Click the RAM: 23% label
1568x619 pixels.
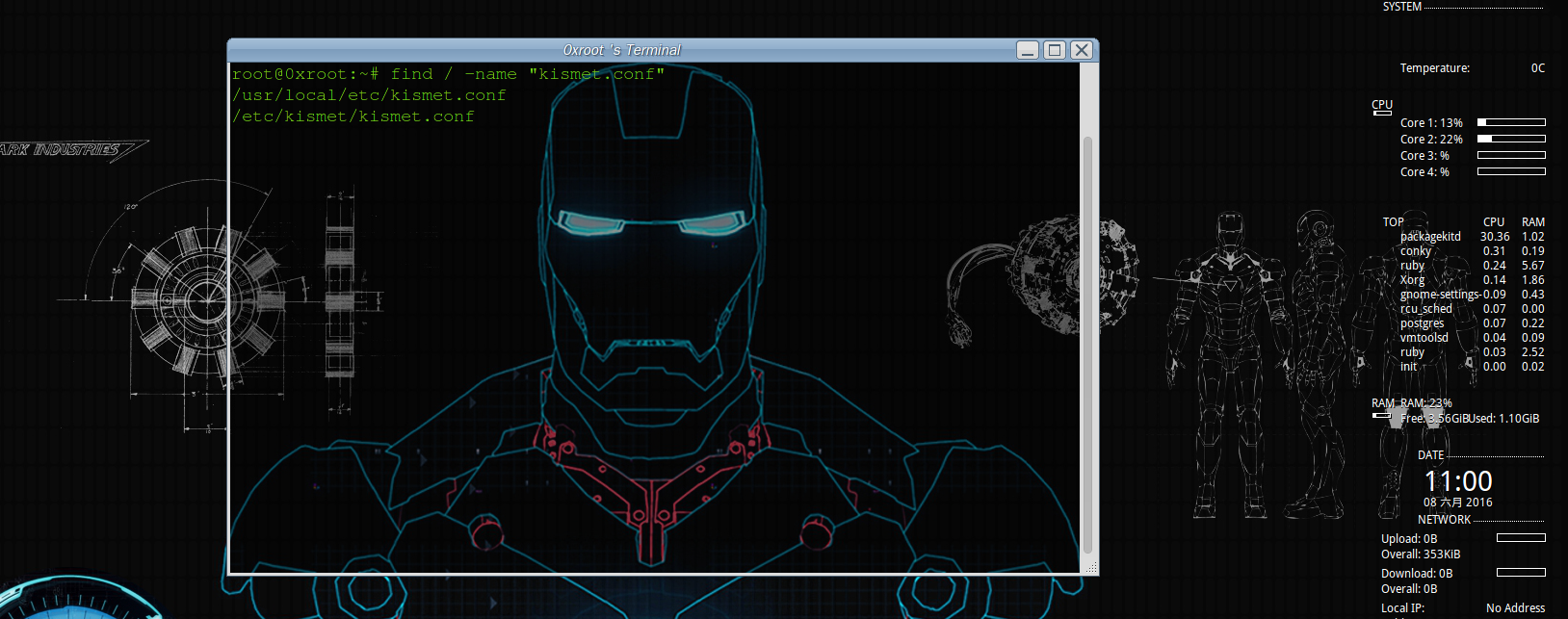click(1426, 403)
